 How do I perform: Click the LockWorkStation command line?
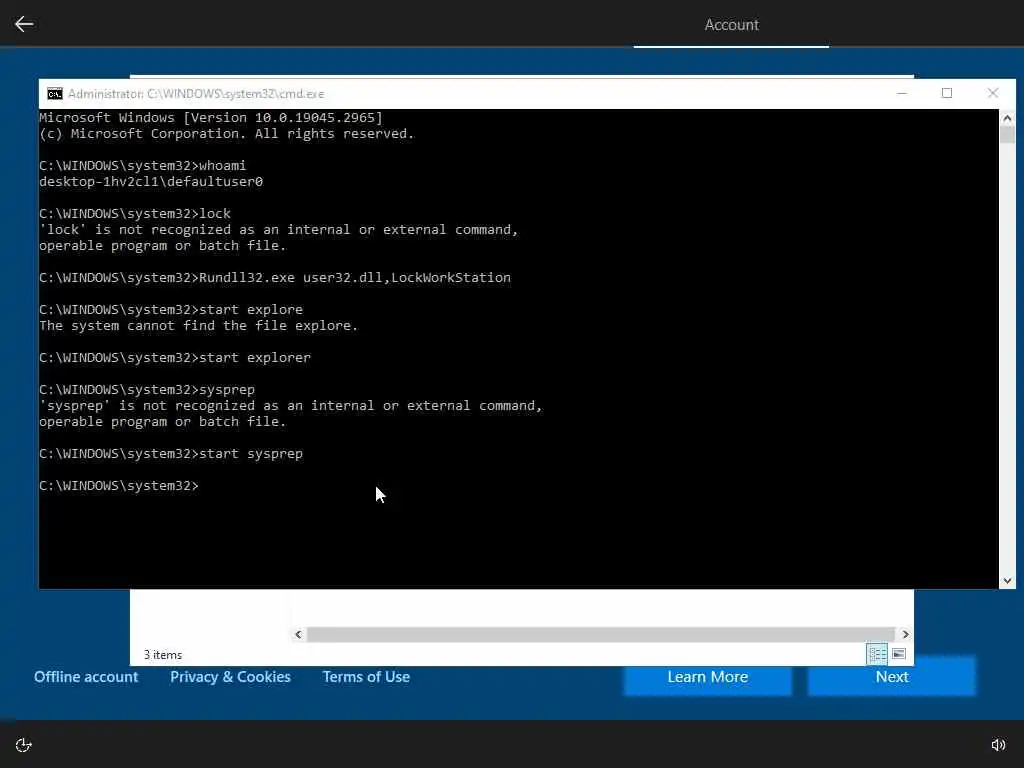[275, 278]
